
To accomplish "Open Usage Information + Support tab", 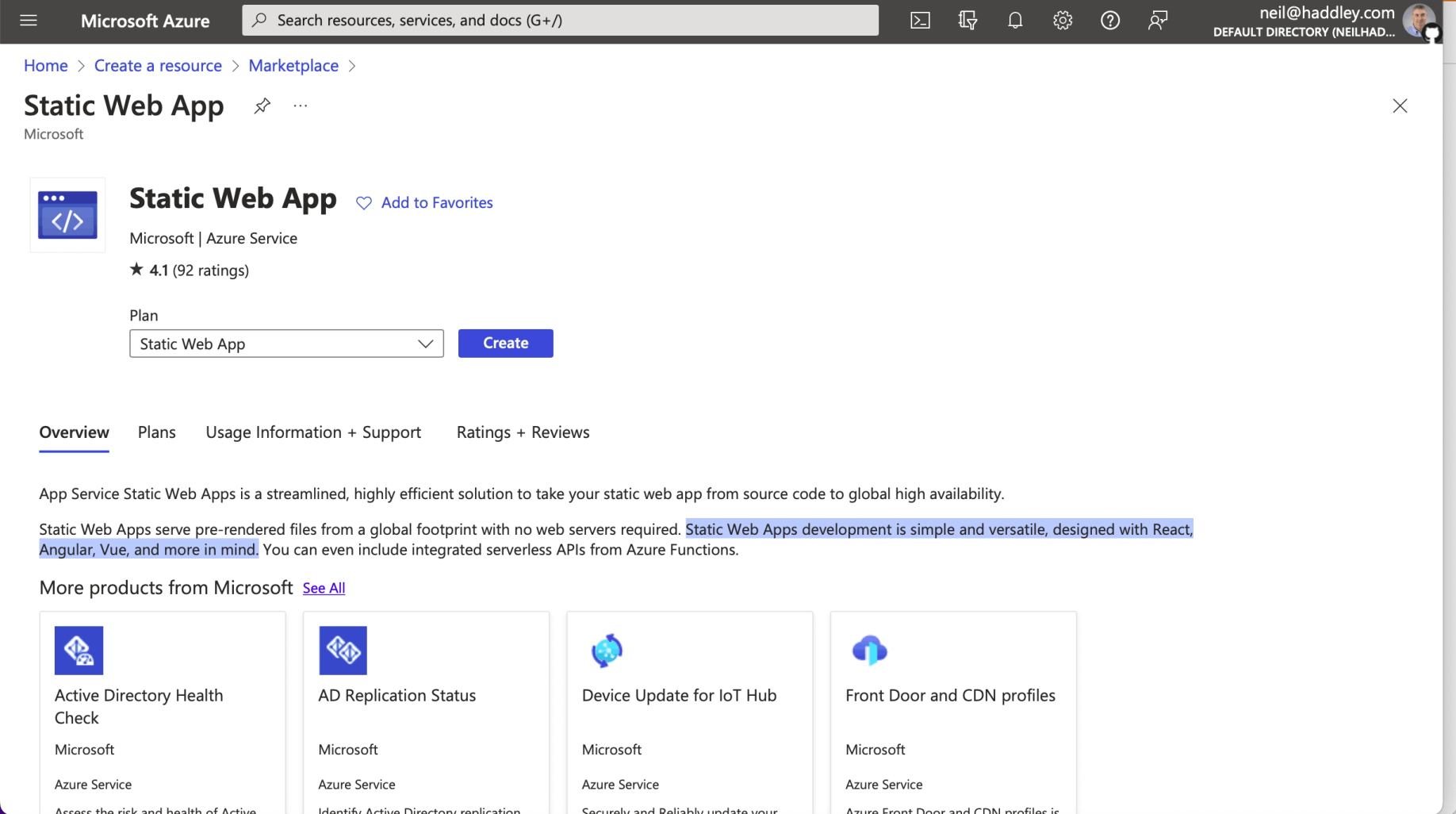I will click(x=313, y=432).
